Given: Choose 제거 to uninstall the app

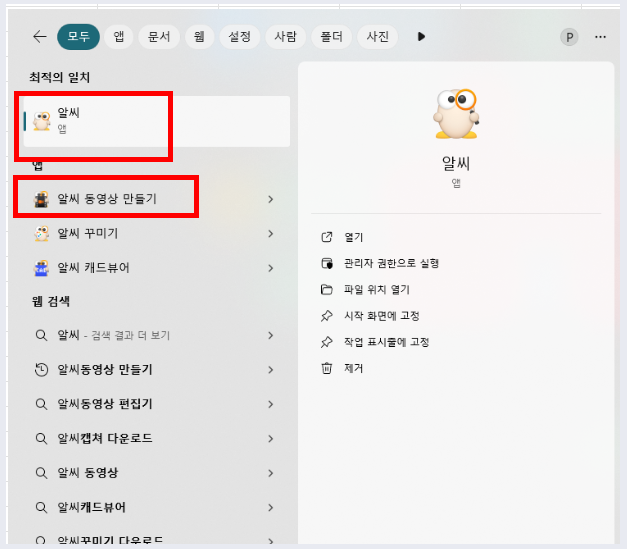Looking at the screenshot, I should 353,368.
